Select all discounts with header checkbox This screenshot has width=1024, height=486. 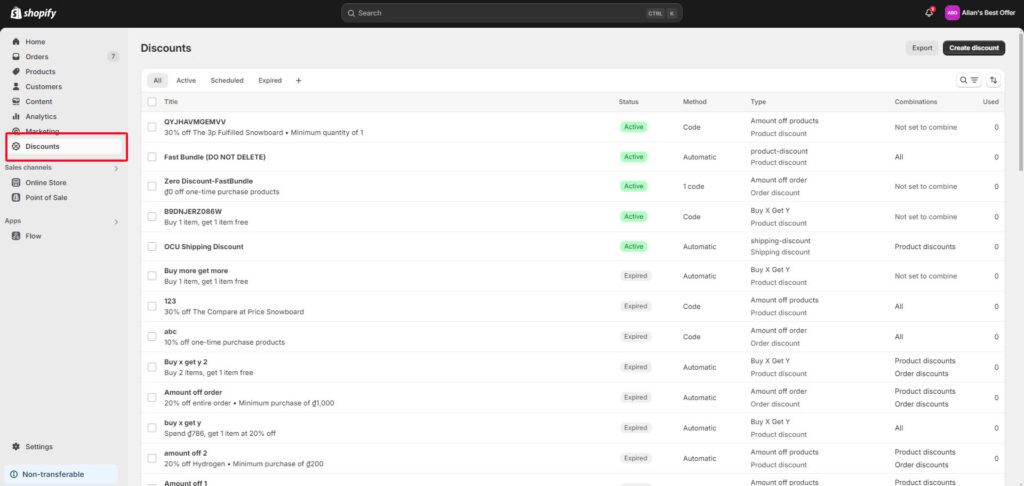152,102
